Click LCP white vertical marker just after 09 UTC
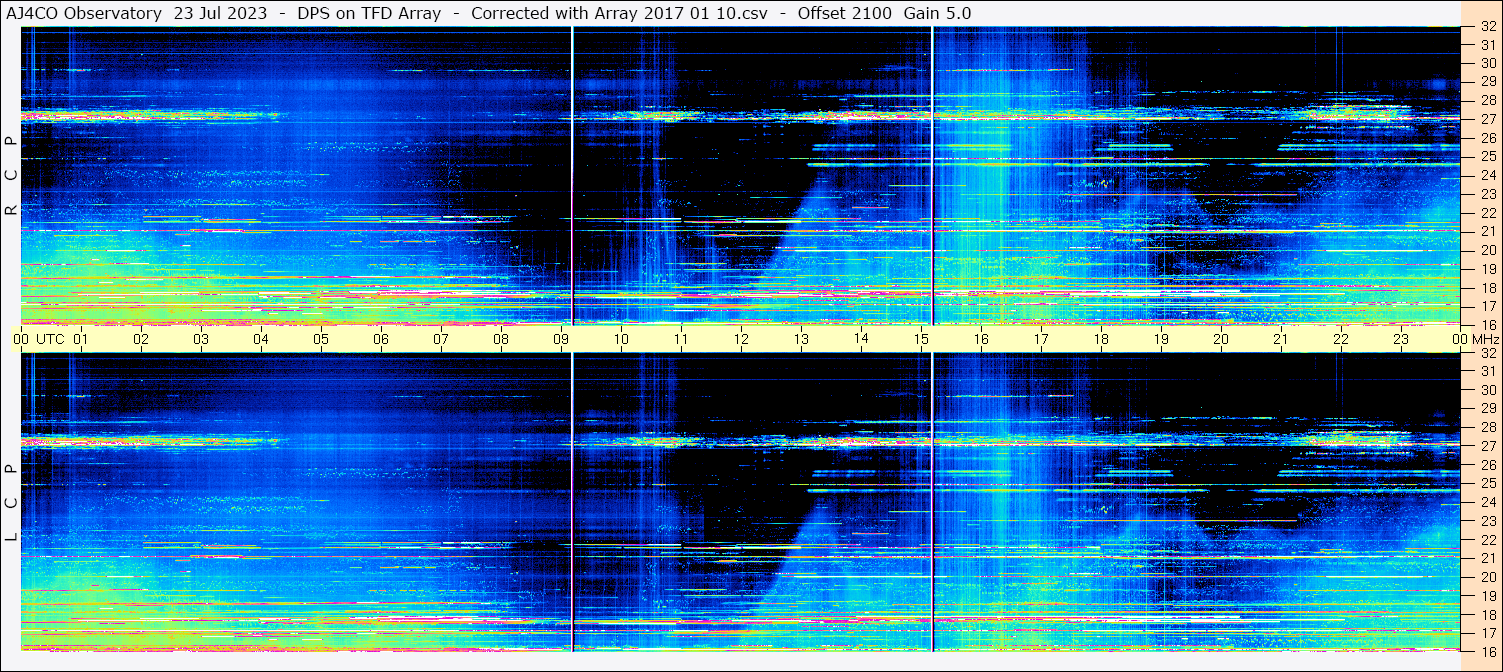 (572, 502)
